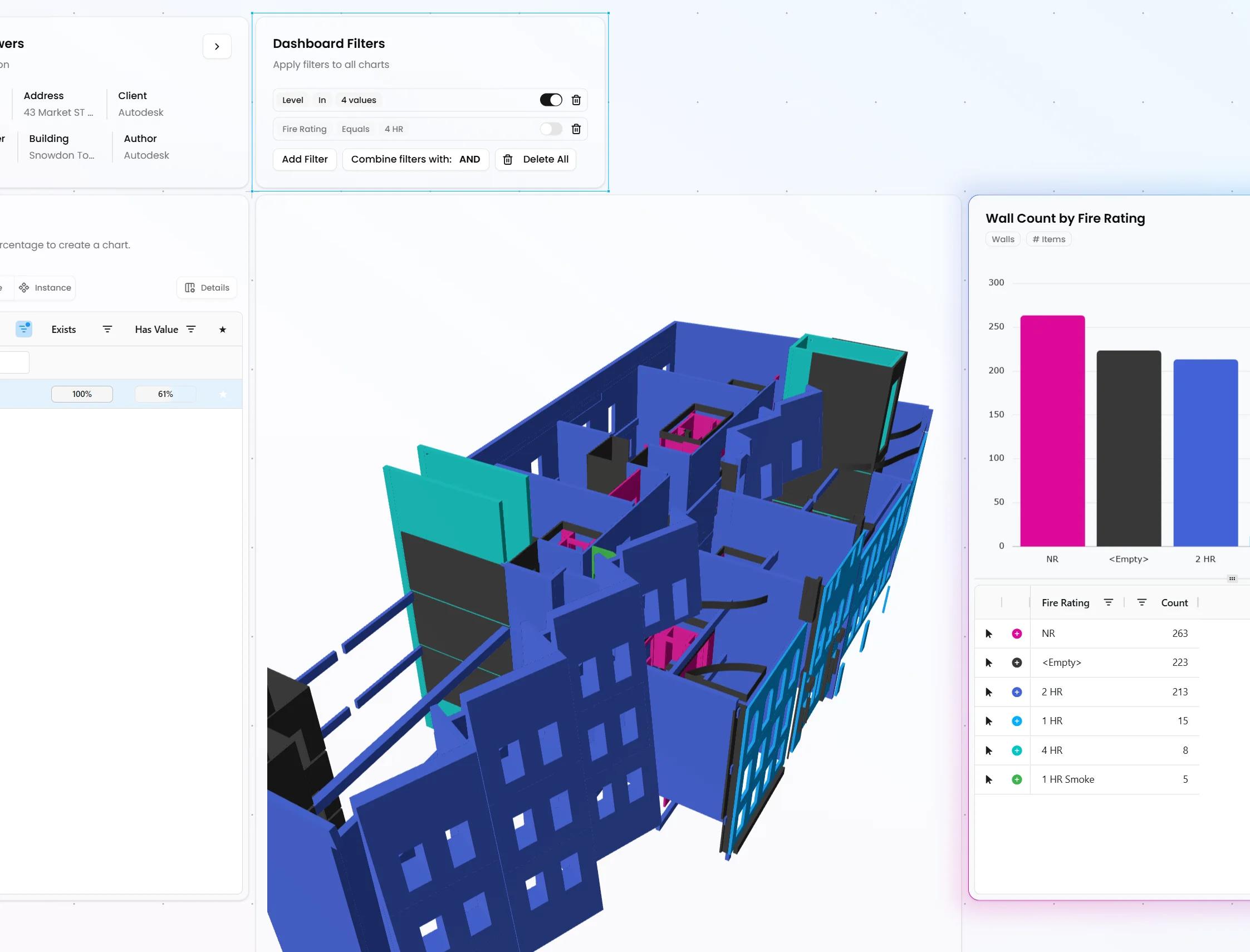Delete the Level filter with trash icon
1250x952 pixels.
[x=576, y=100]
